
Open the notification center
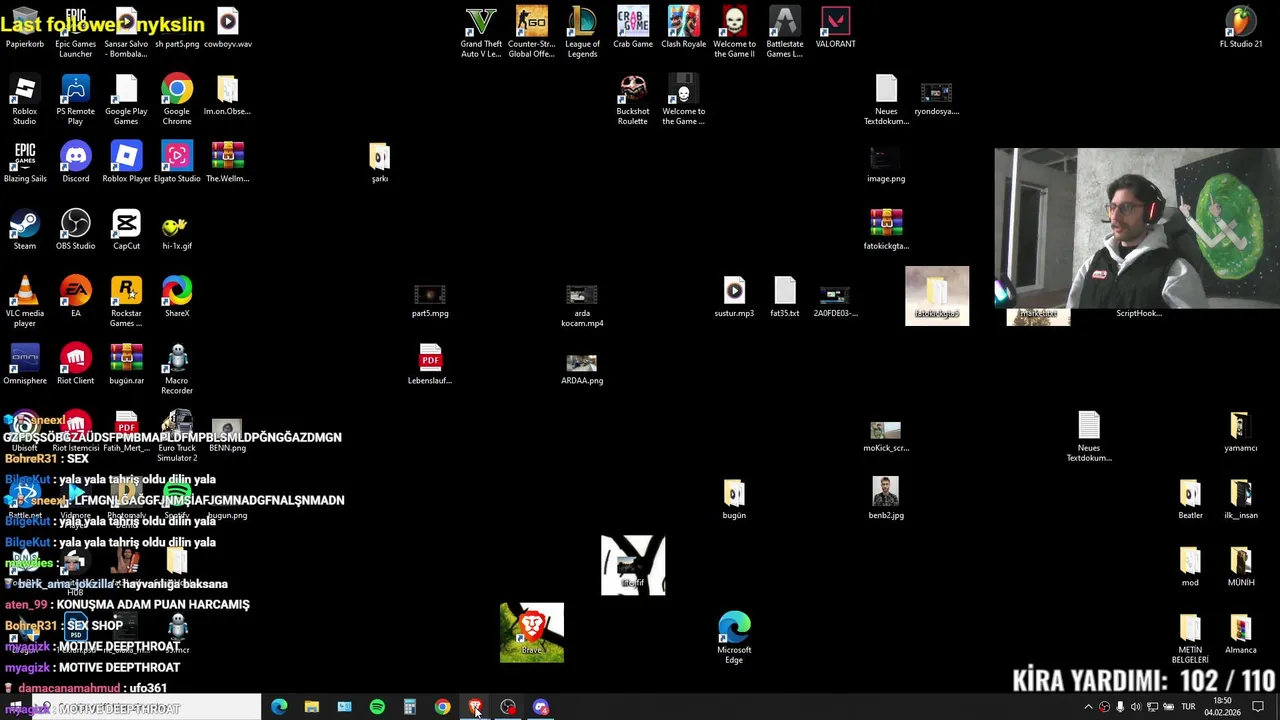coord(1258,707)
